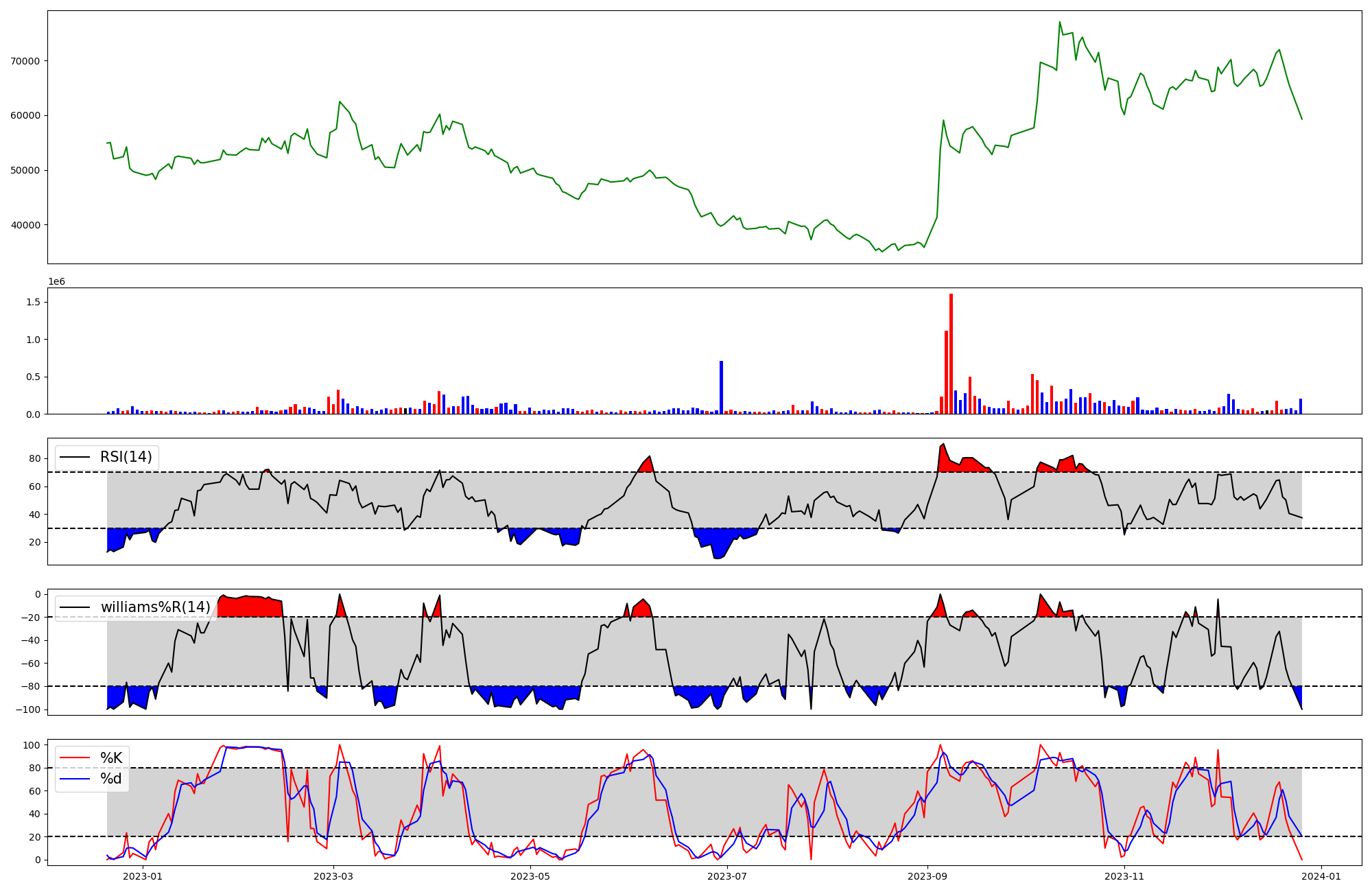
Task: Click the williams%R(14) legend label
Action: pyautogui.click(x=155, y=607)
